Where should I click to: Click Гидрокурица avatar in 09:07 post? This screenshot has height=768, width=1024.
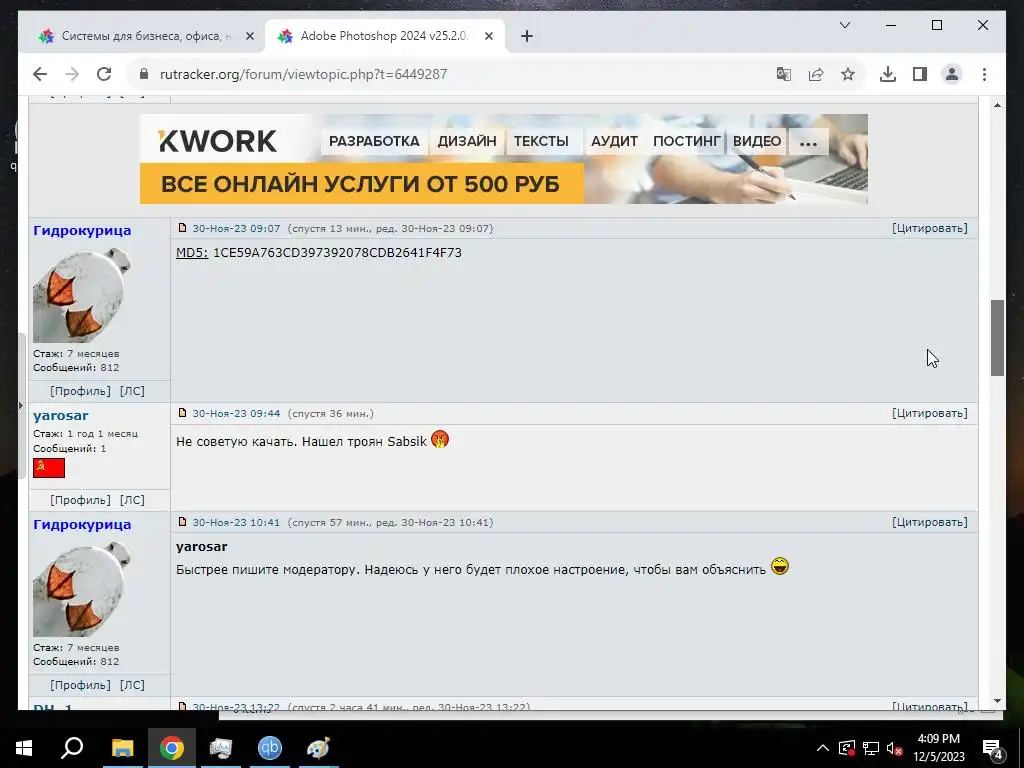pyautogui.click(x=82, y=295)
